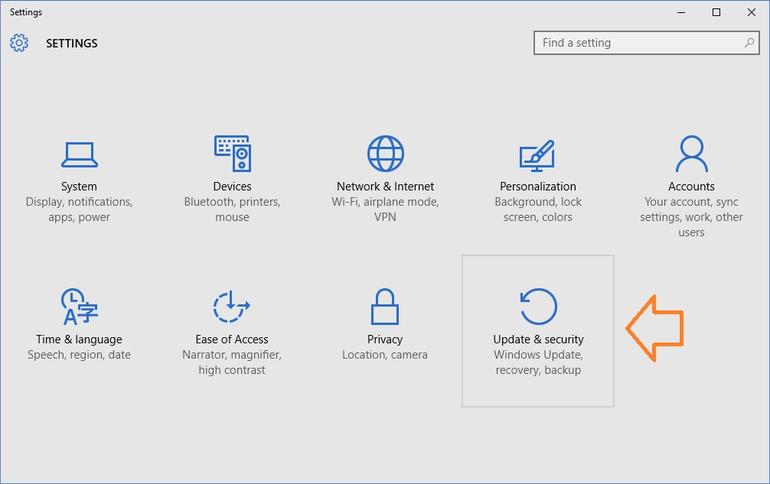Click the Accounts person icon
770x484 pixels.
click(691, 154)
